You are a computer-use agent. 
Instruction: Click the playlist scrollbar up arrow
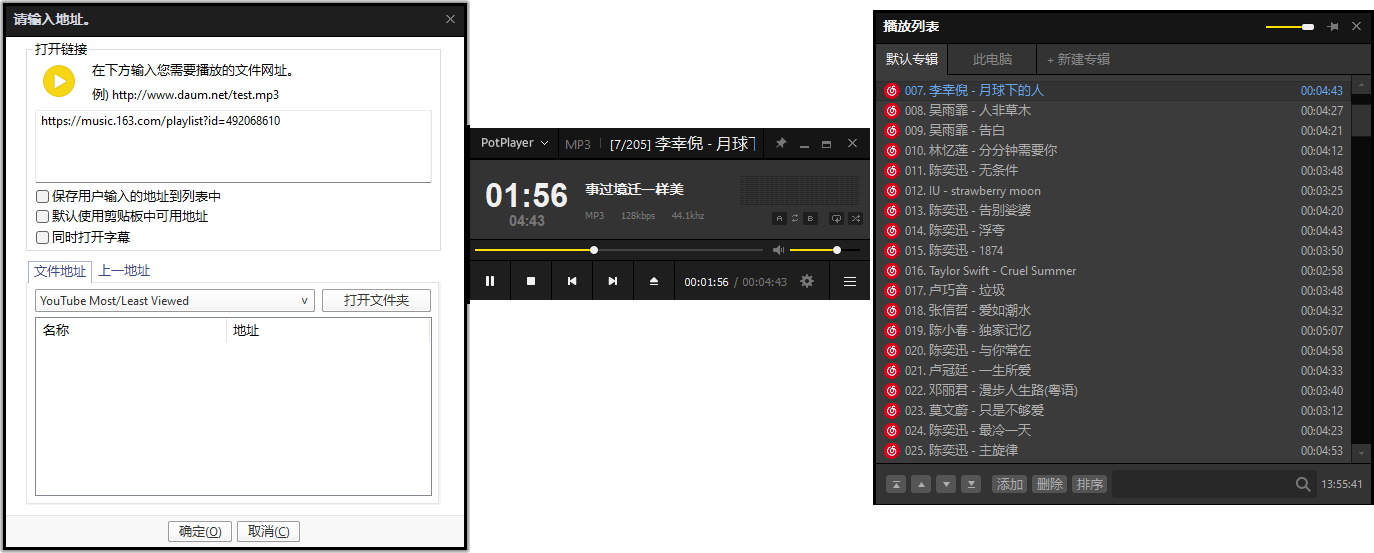pos(1361,86)
